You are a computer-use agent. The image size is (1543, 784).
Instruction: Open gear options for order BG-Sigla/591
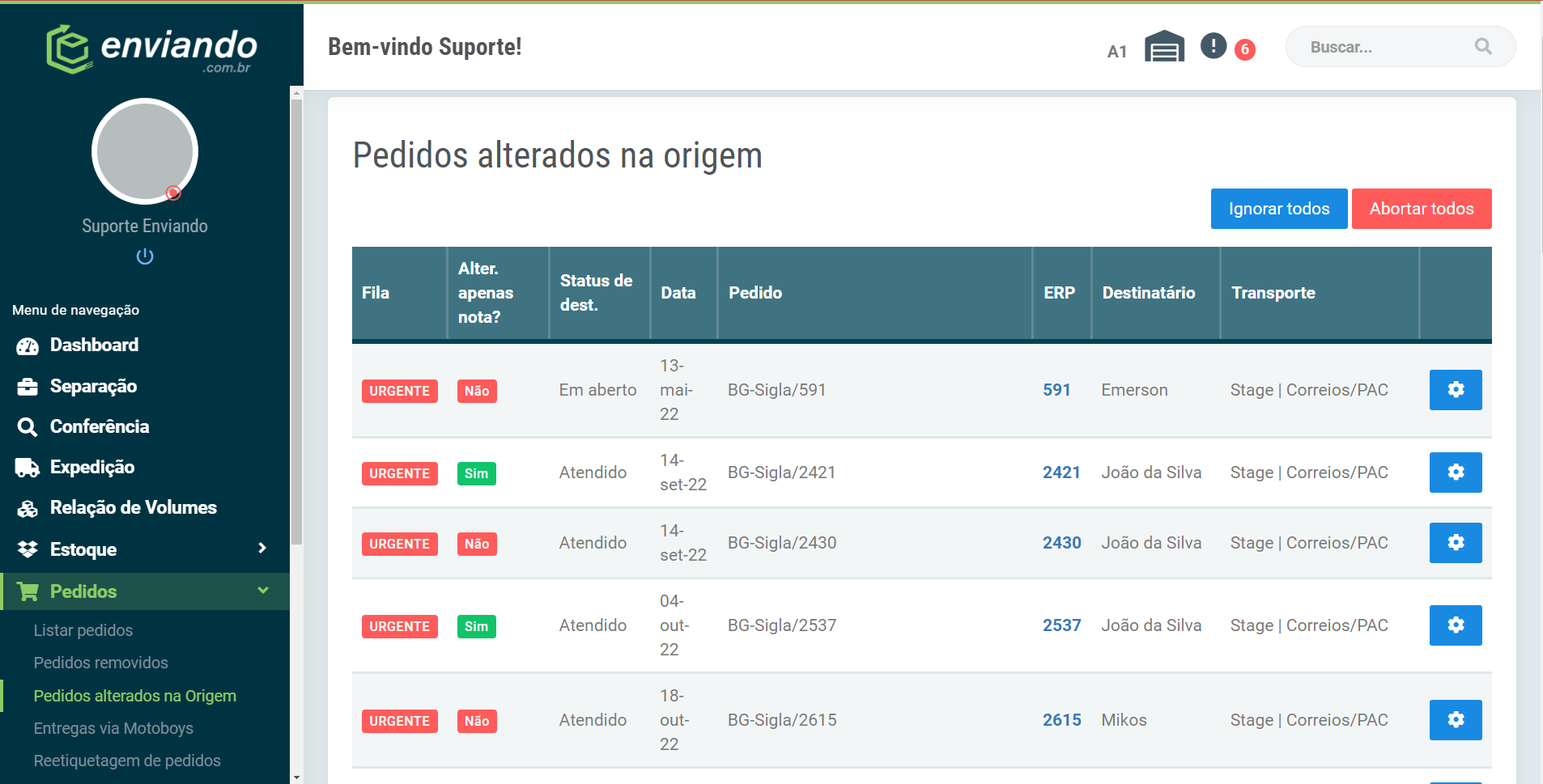click(1455, 390)
